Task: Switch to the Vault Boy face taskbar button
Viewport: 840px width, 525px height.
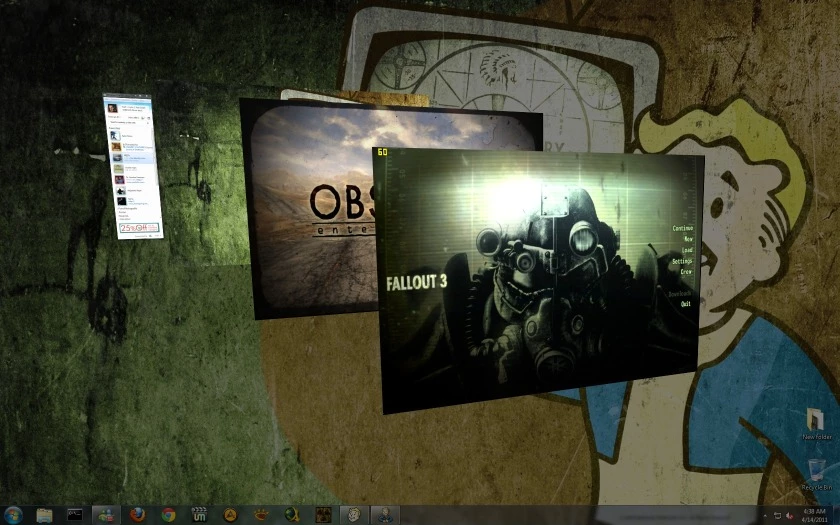Action: click(354, 515)
